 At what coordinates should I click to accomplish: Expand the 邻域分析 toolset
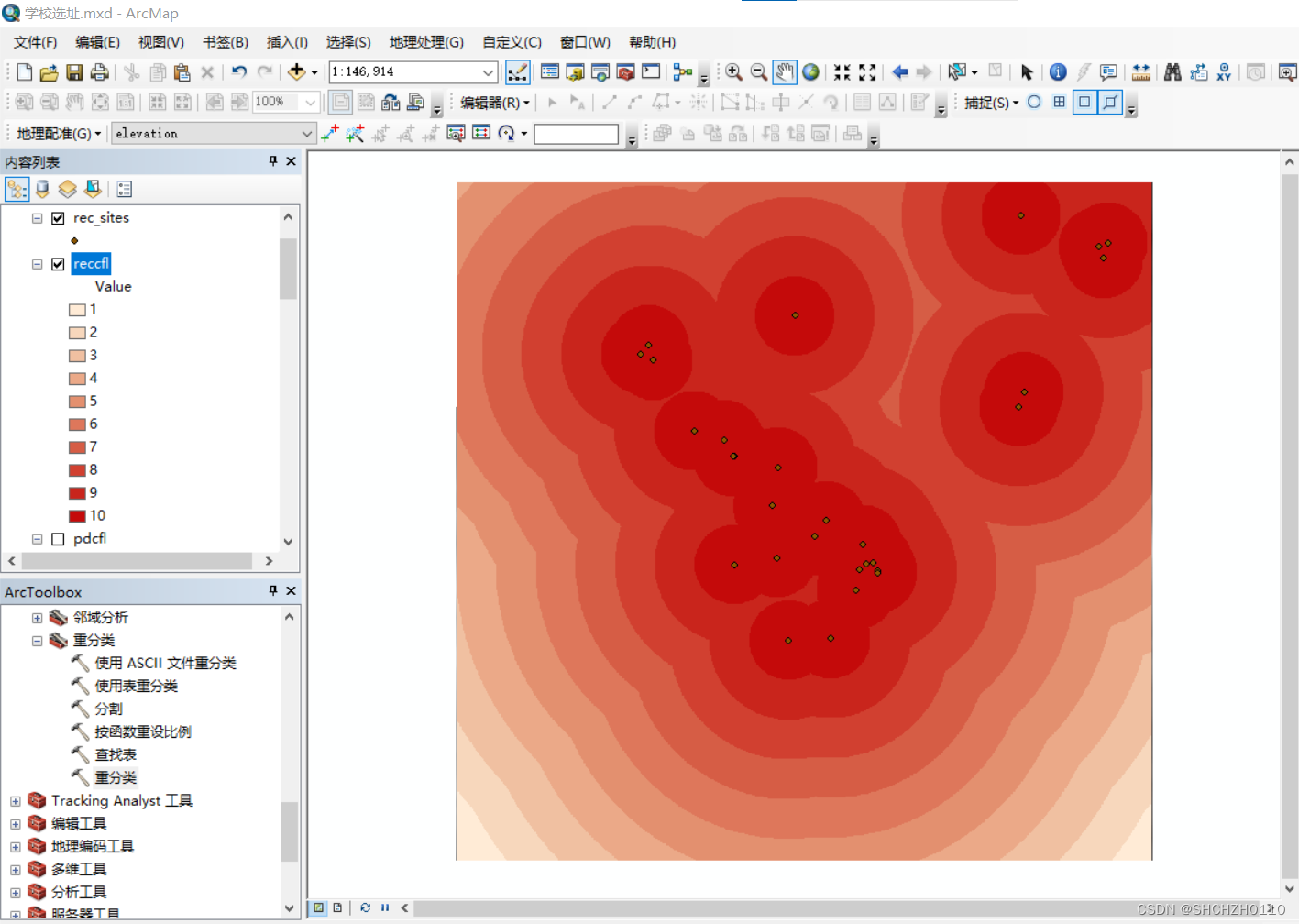pos(37,618)
